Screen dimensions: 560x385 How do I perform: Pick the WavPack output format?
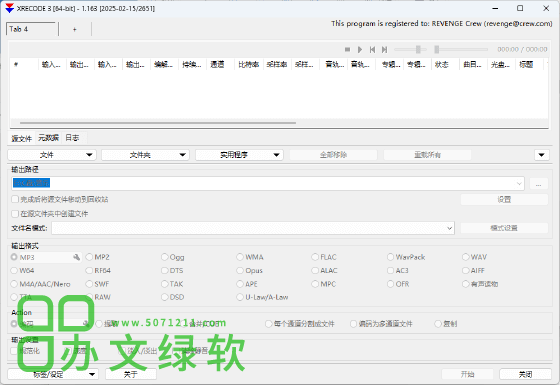tap(406, 257)
